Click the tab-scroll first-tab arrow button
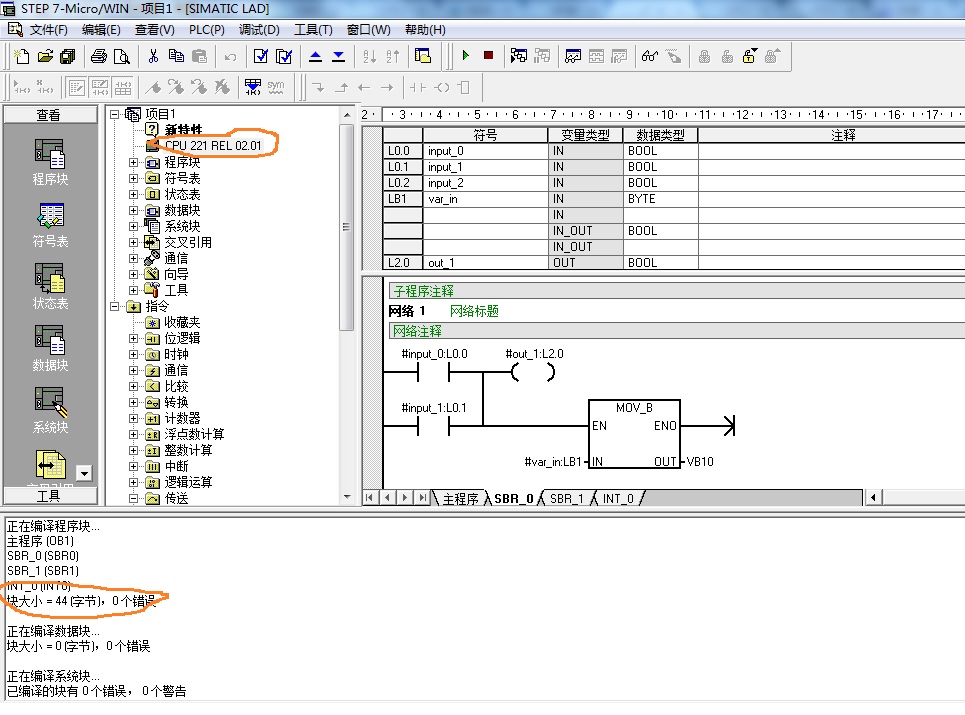The width and height of the screenshot is (965, 715). 369,498
